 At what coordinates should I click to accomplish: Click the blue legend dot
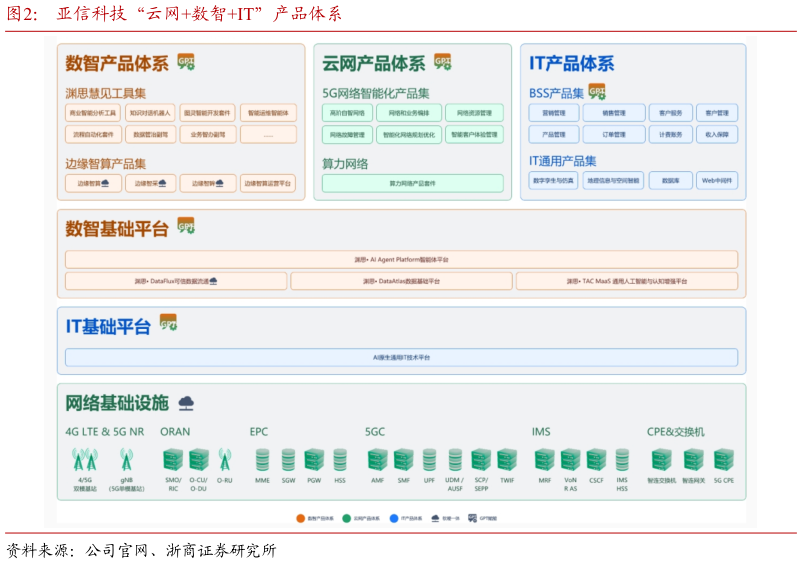pyautogui.click(x=394, y=518)
